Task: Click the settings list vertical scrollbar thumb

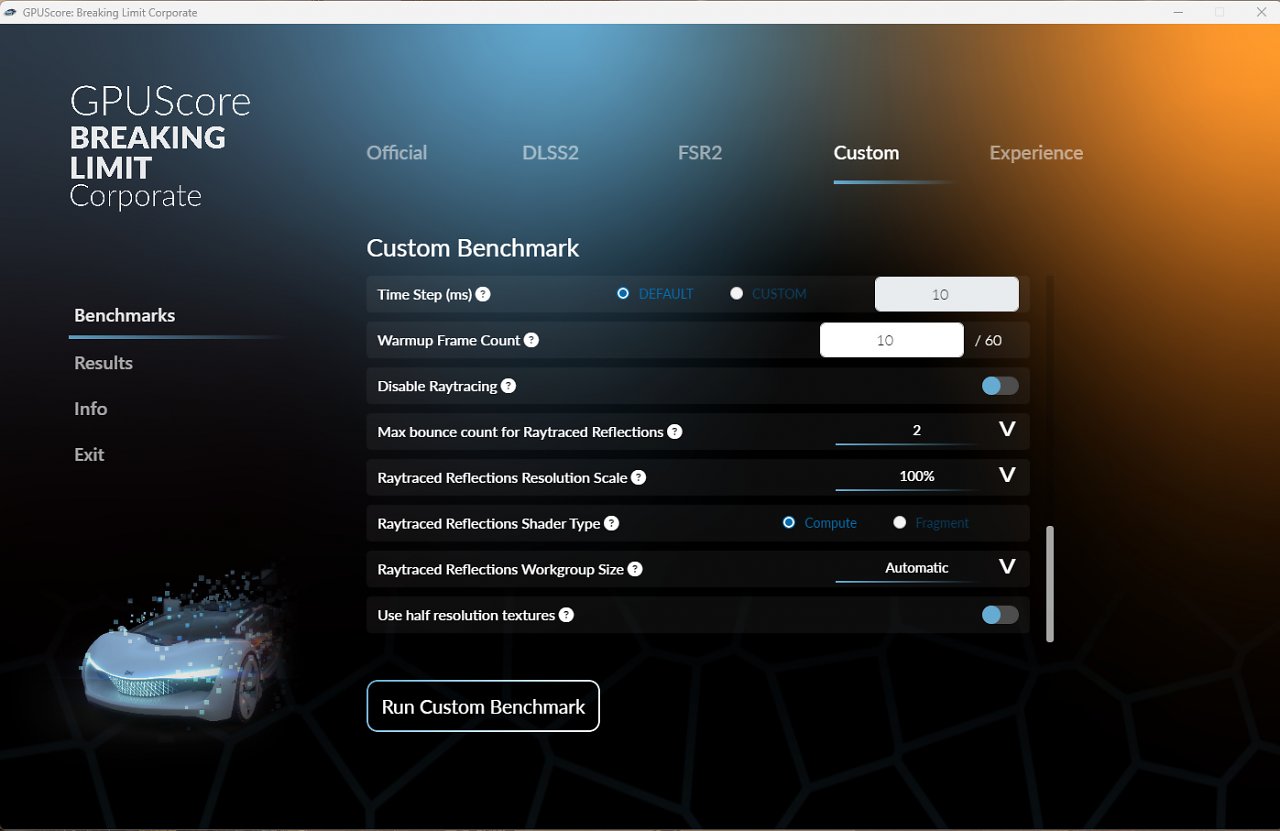Action: pyautogui.click(x=1050, y=584)
